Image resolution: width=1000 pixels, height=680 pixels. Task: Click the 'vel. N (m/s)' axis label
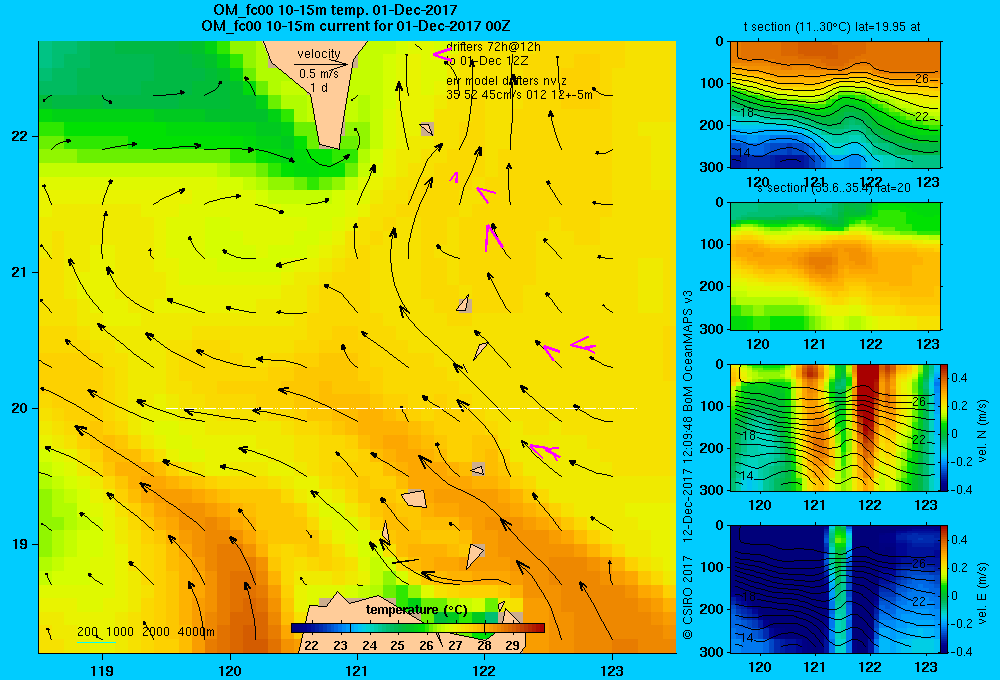(982, 431)
